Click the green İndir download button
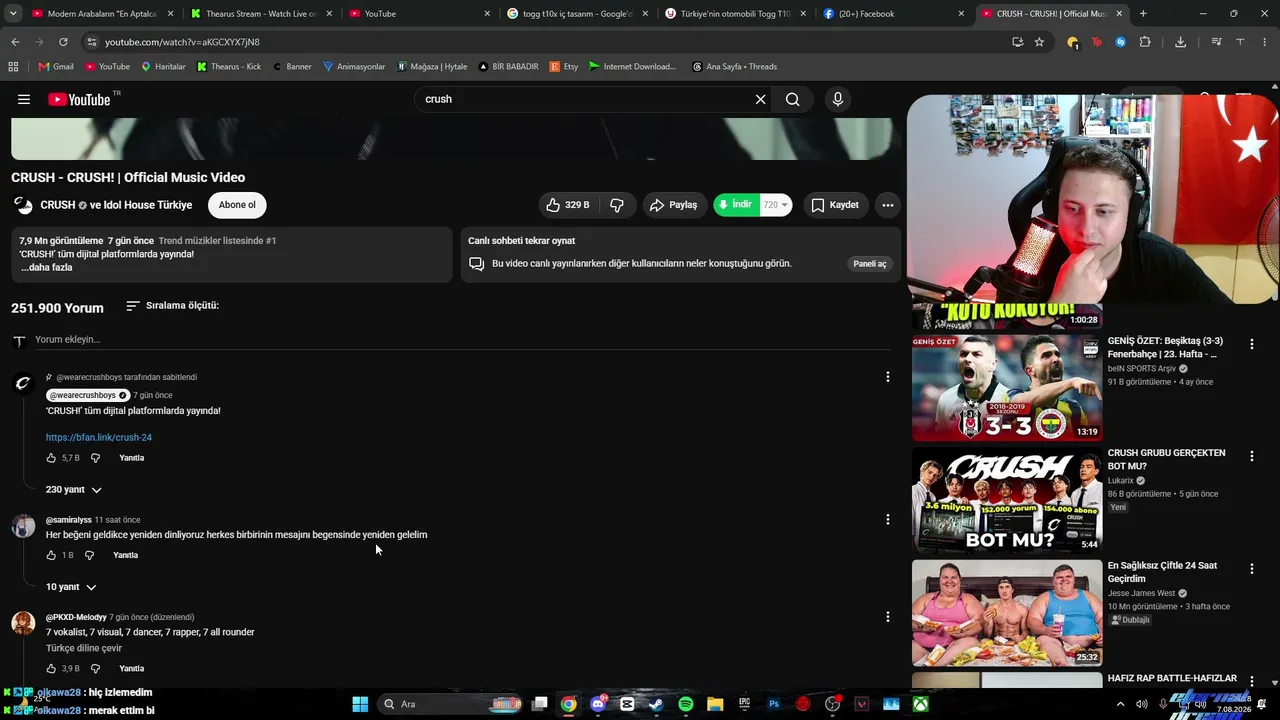Screen dimensions: 1280x720 pos(737,205)
